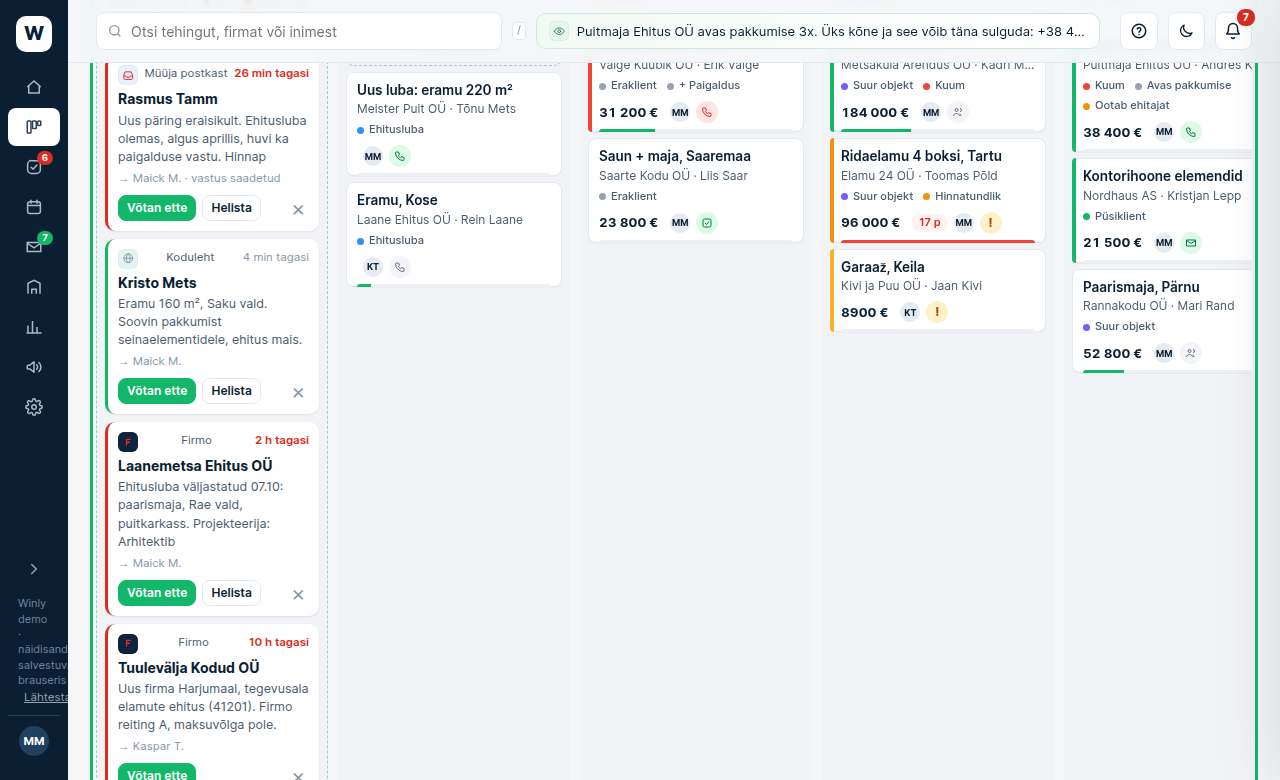Dismiss the Rasmus Tamm lead card
The image size is (1280, 780).
point(298,210)
